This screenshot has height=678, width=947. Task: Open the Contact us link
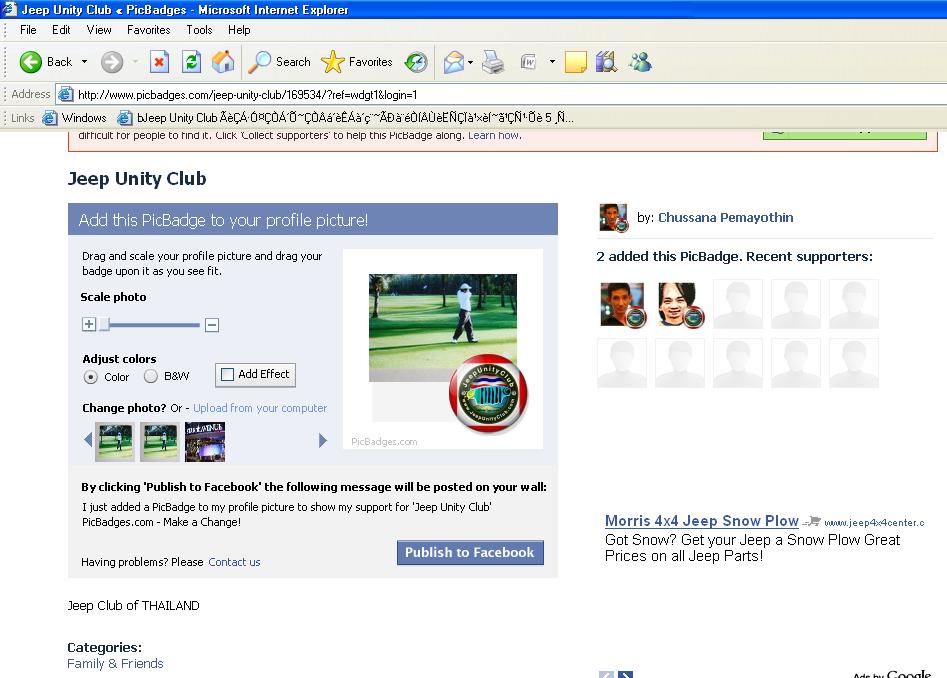point(234,562)
